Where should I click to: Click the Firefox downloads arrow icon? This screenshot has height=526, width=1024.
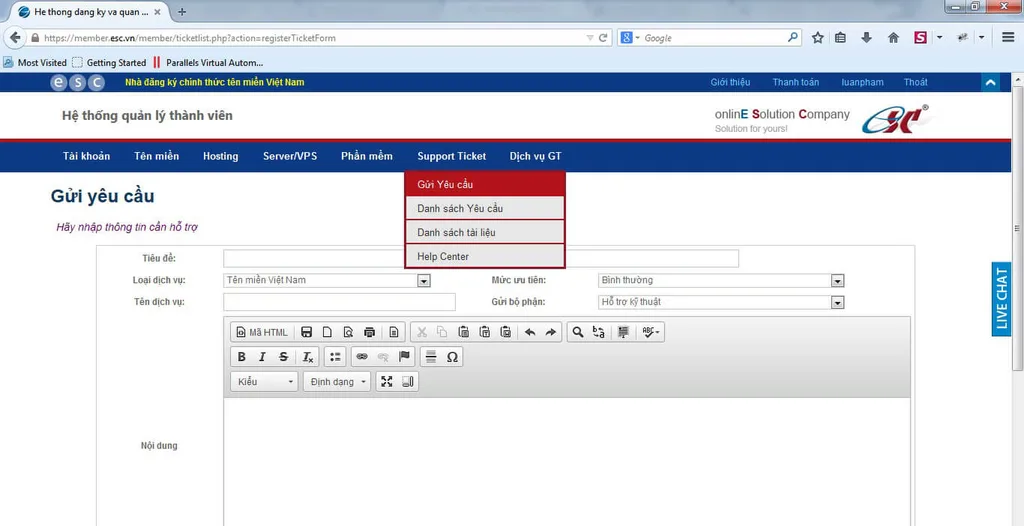coord(867,38)
